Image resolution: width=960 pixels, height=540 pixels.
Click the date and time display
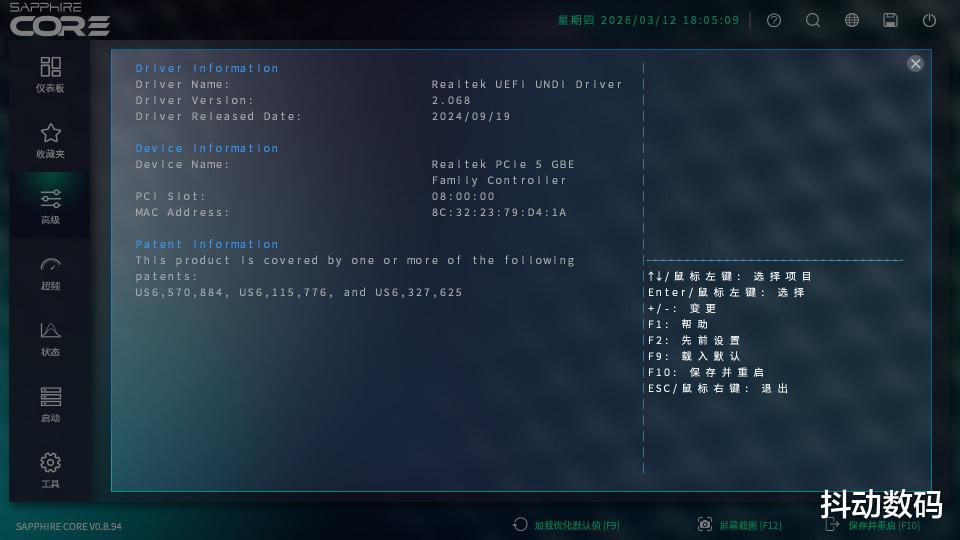[648, 20]
